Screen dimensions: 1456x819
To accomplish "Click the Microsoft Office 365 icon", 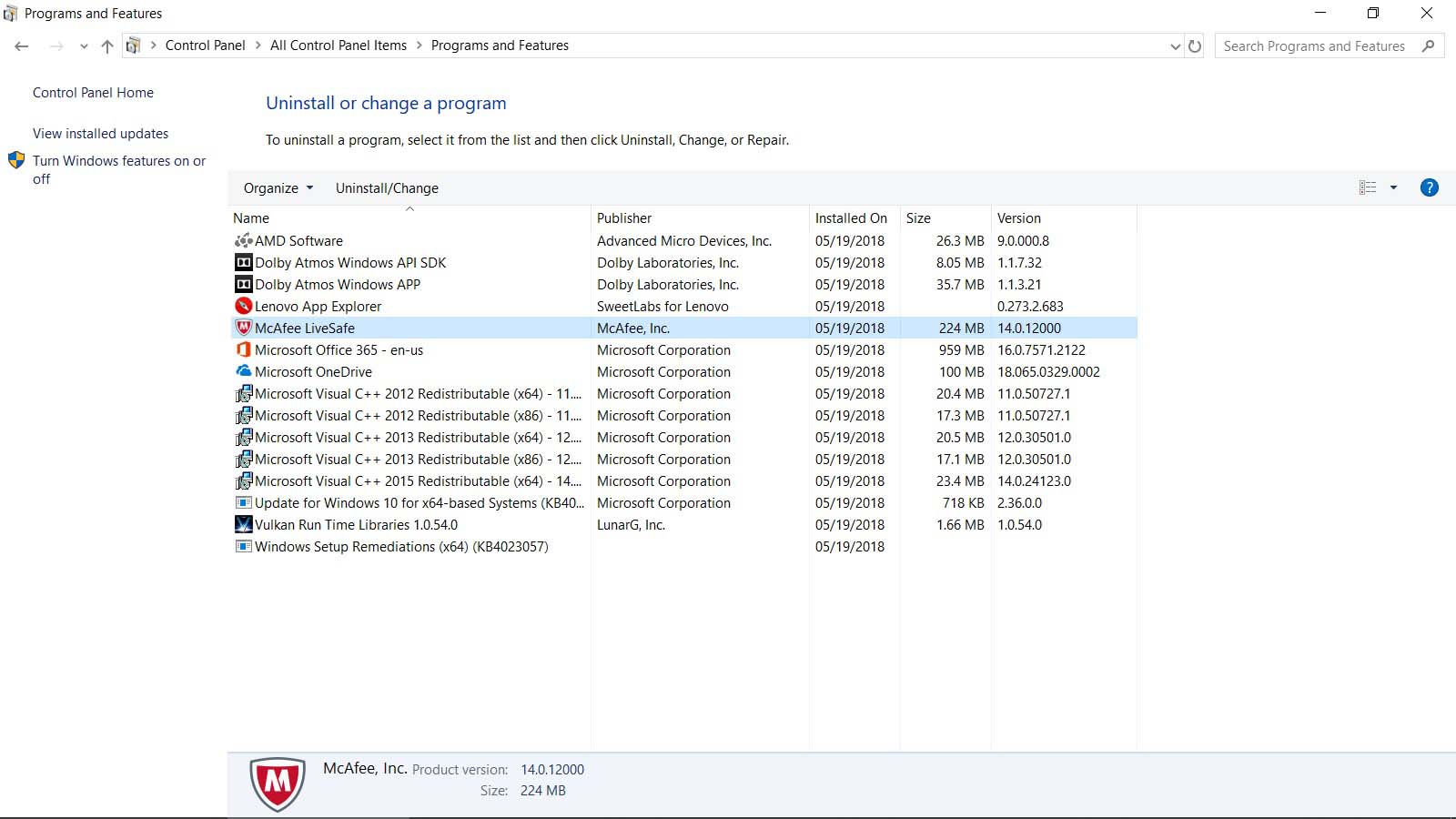I will click(244, 350).
